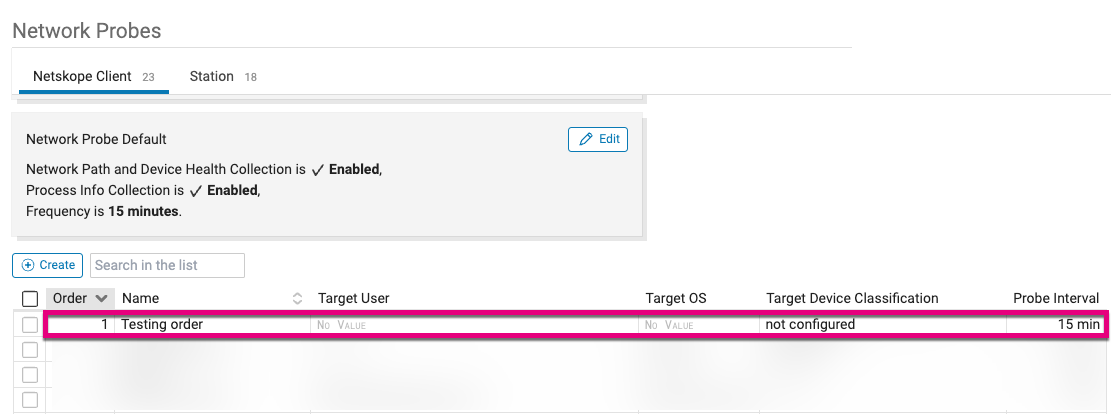The height and width of the screenshot is (414, 1111).
Task: Open the Testing order probe entry
Action: (162, 325)
